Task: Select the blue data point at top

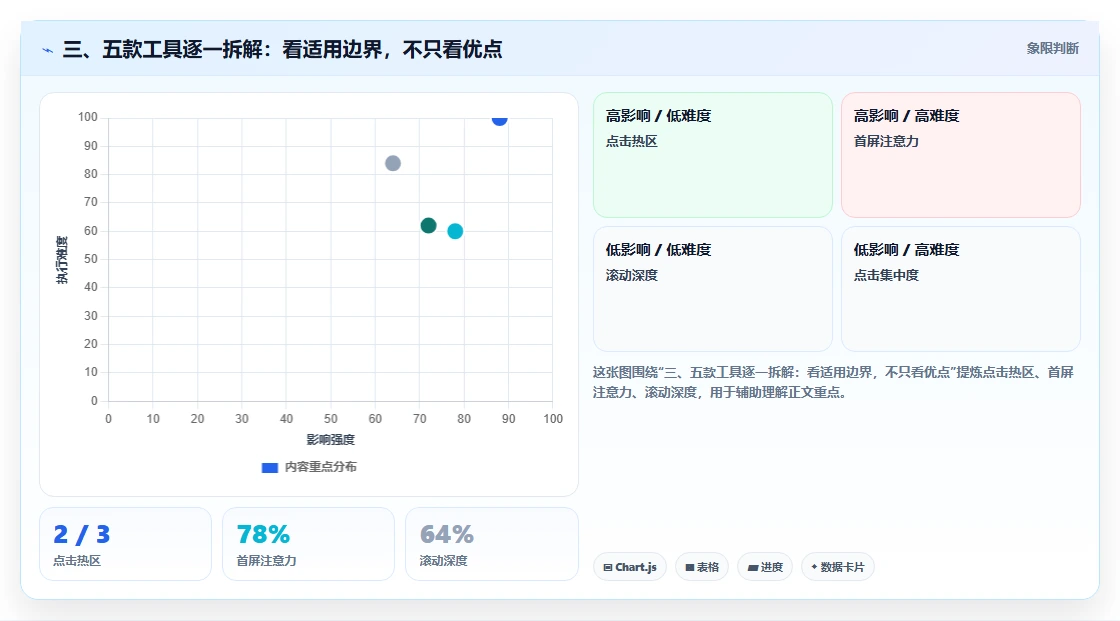Action: (x=499, y=119)
